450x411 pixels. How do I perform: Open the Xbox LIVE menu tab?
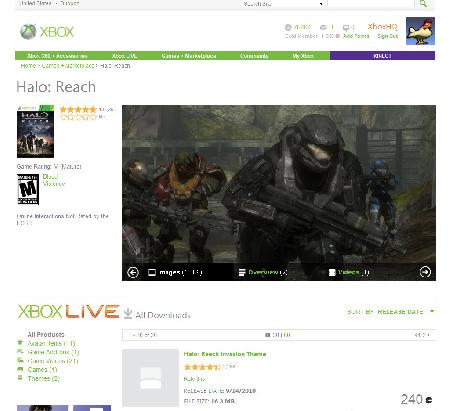[124, 56]
